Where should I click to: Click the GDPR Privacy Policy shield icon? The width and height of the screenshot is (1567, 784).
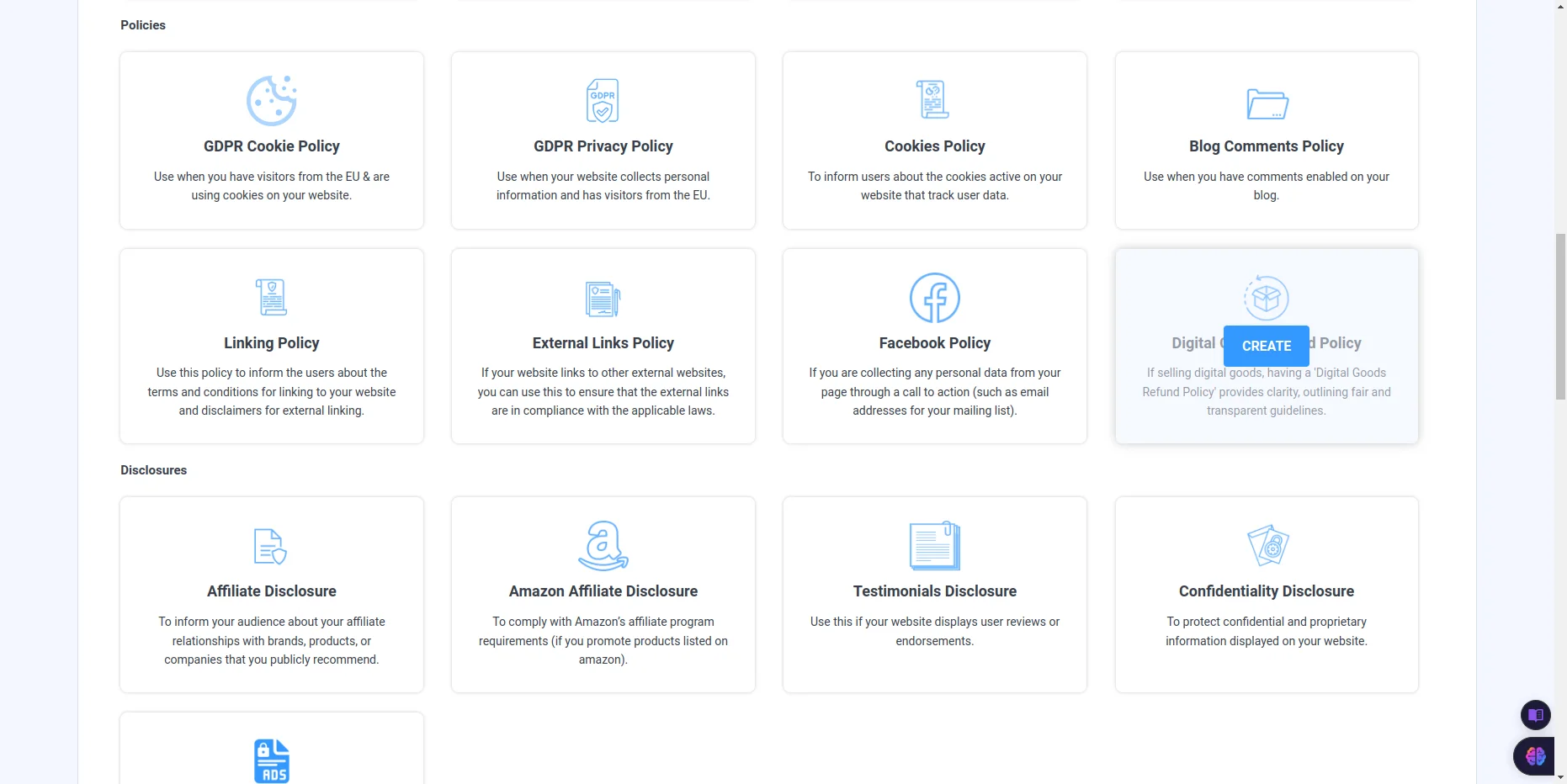click(x=603, y=100)
